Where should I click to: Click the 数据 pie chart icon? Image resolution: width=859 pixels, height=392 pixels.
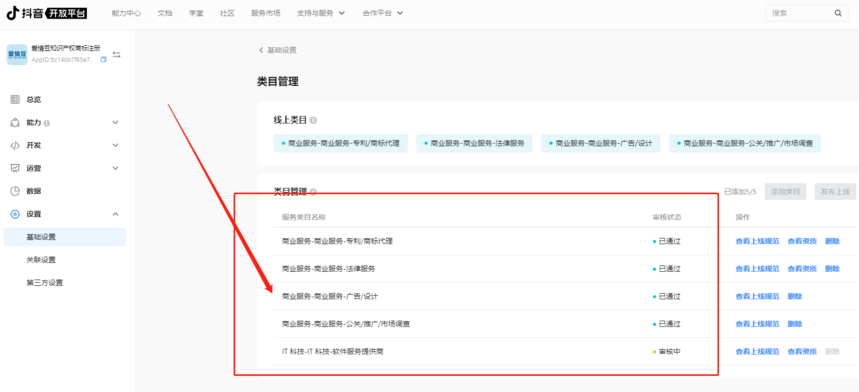tap(15, 191)
